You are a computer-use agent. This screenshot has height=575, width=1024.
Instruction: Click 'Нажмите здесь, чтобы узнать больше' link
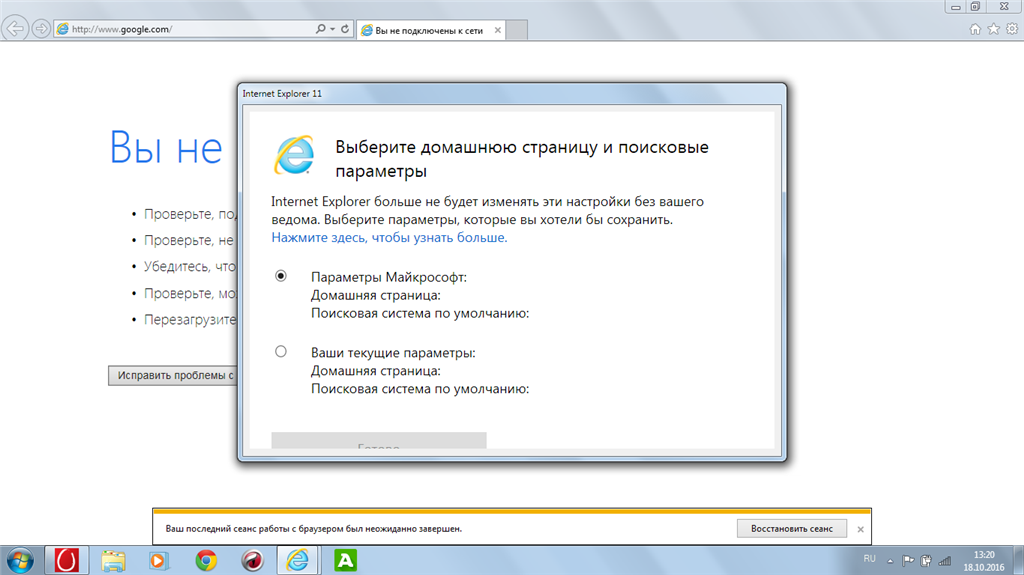pos(389,238)
